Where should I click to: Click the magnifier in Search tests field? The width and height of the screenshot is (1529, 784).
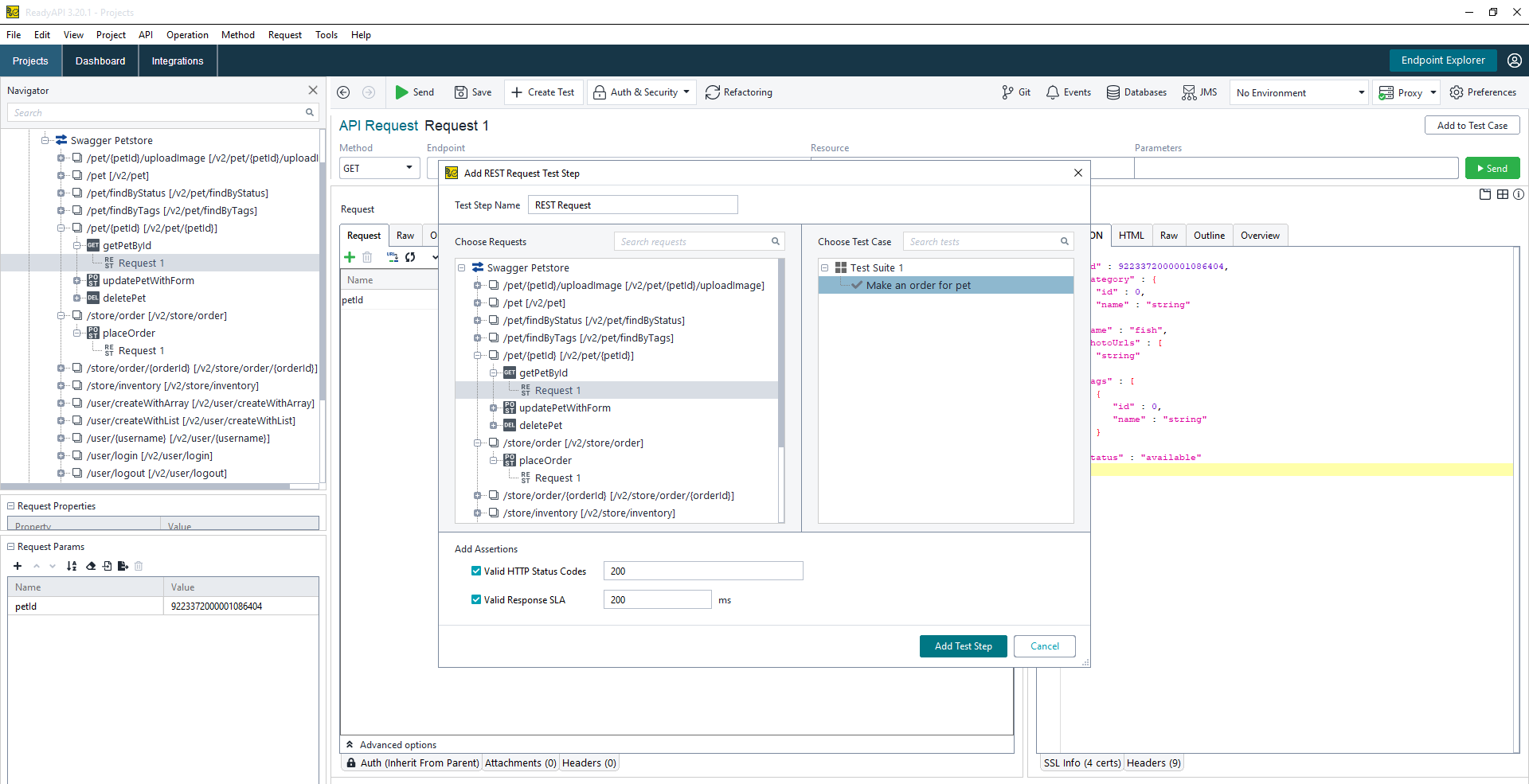[x=1064, y=241]
